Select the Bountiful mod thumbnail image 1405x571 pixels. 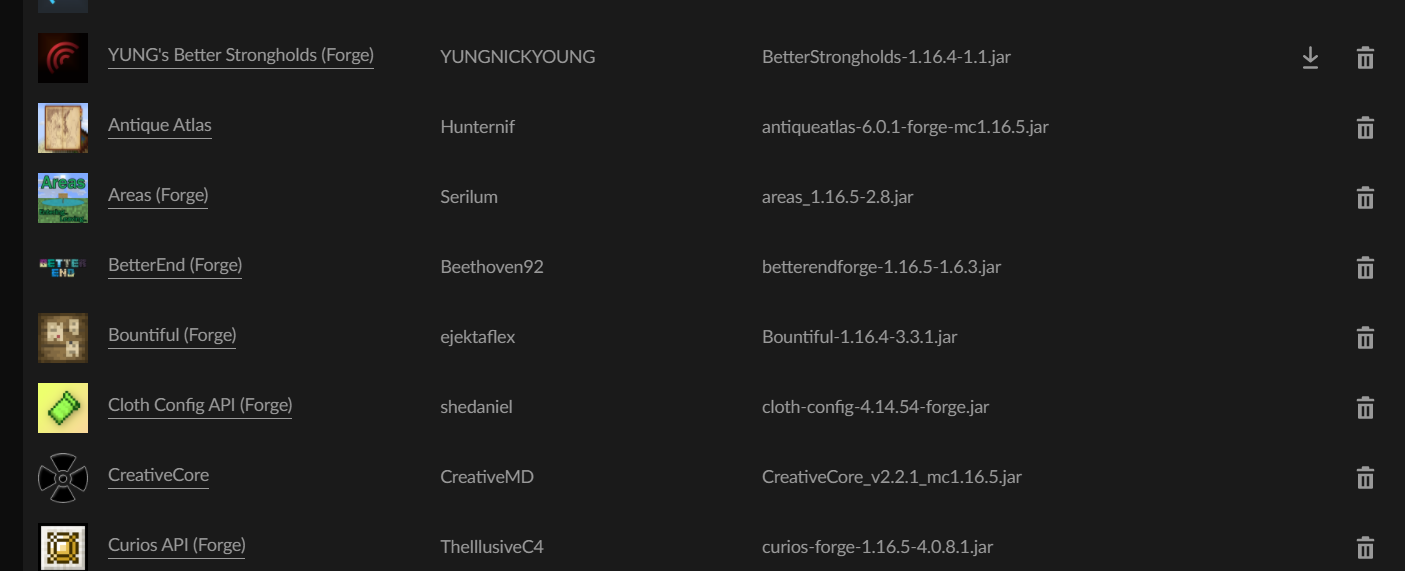(x=63, y=338)
